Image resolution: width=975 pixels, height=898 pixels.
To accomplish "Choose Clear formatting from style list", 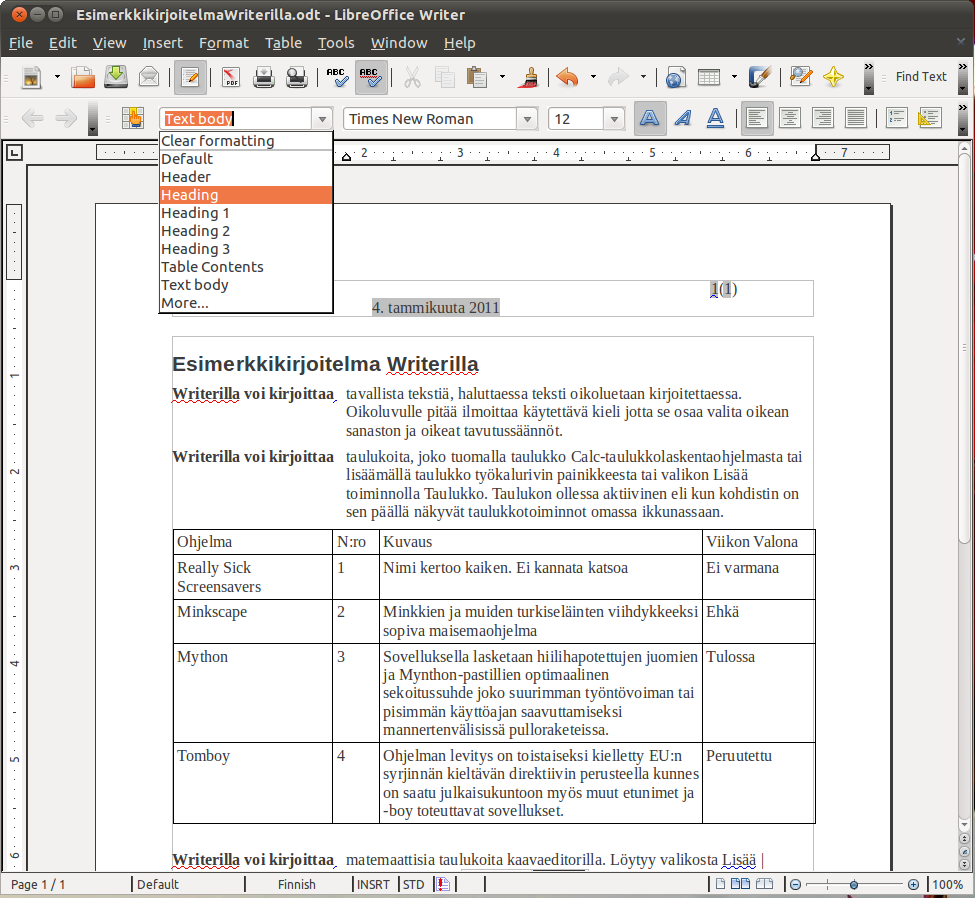I will pos(246,141).
